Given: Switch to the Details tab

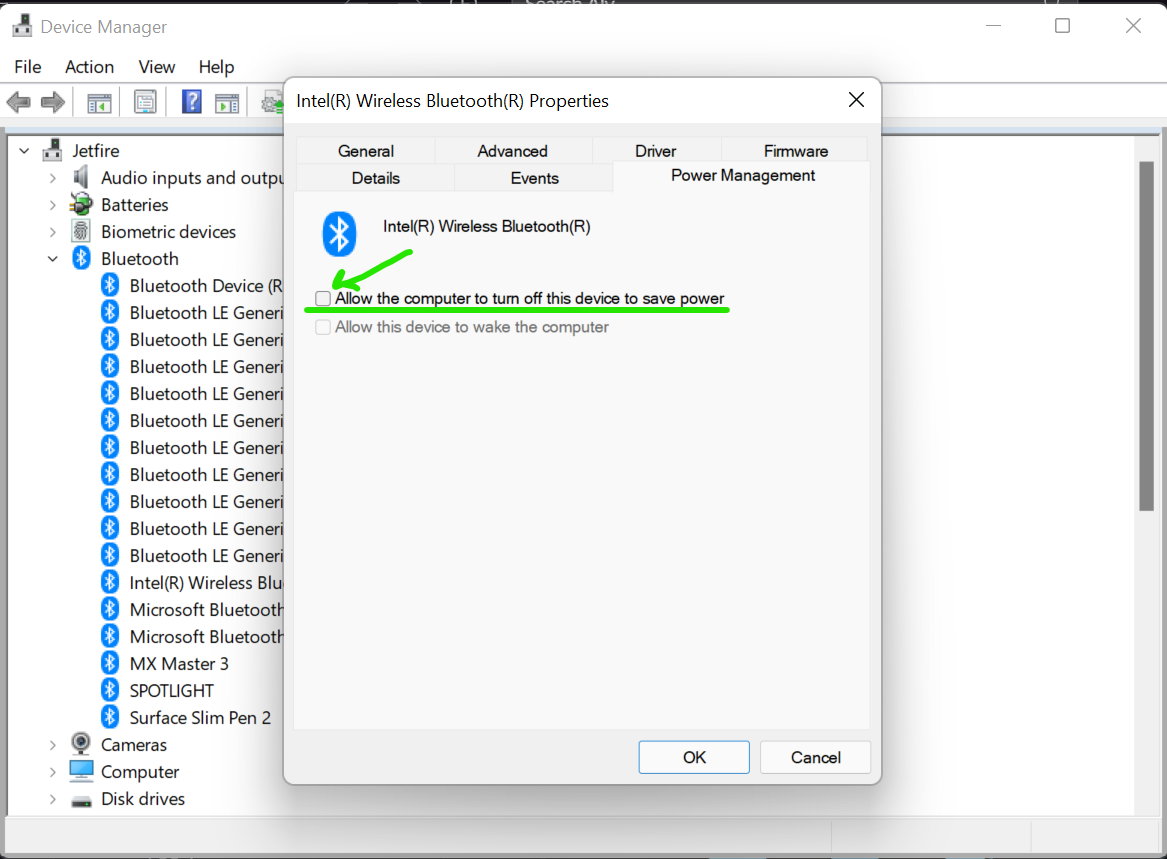Looking at the screenshot, I should pyautogui.click(x=376, y=178).
